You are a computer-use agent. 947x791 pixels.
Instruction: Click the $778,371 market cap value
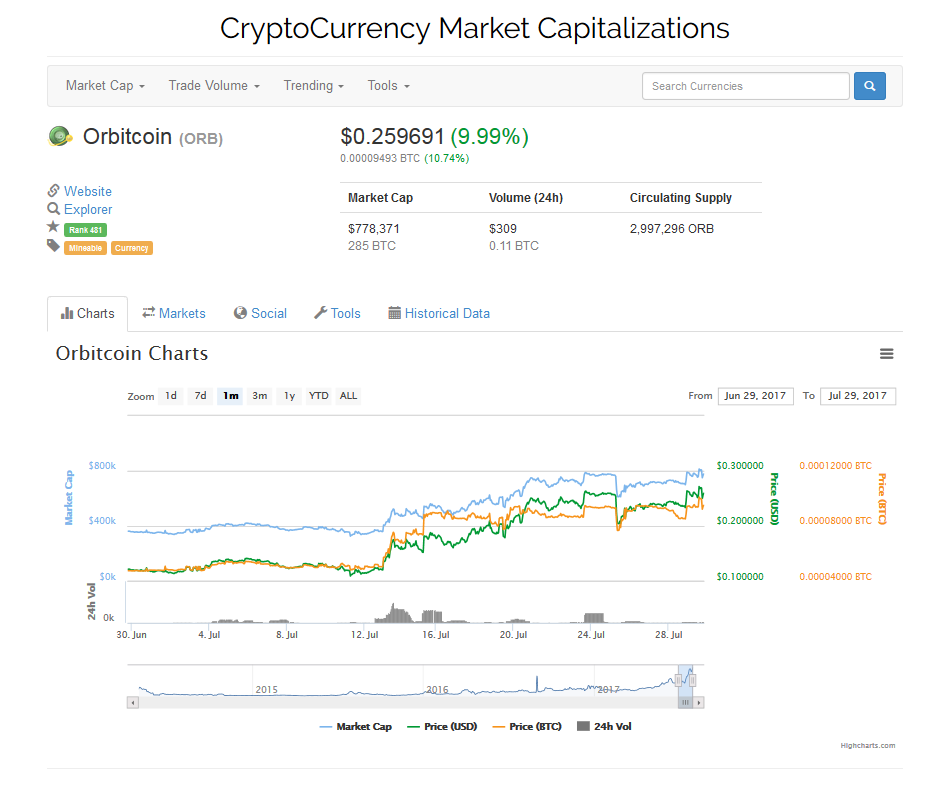(374, 229)
